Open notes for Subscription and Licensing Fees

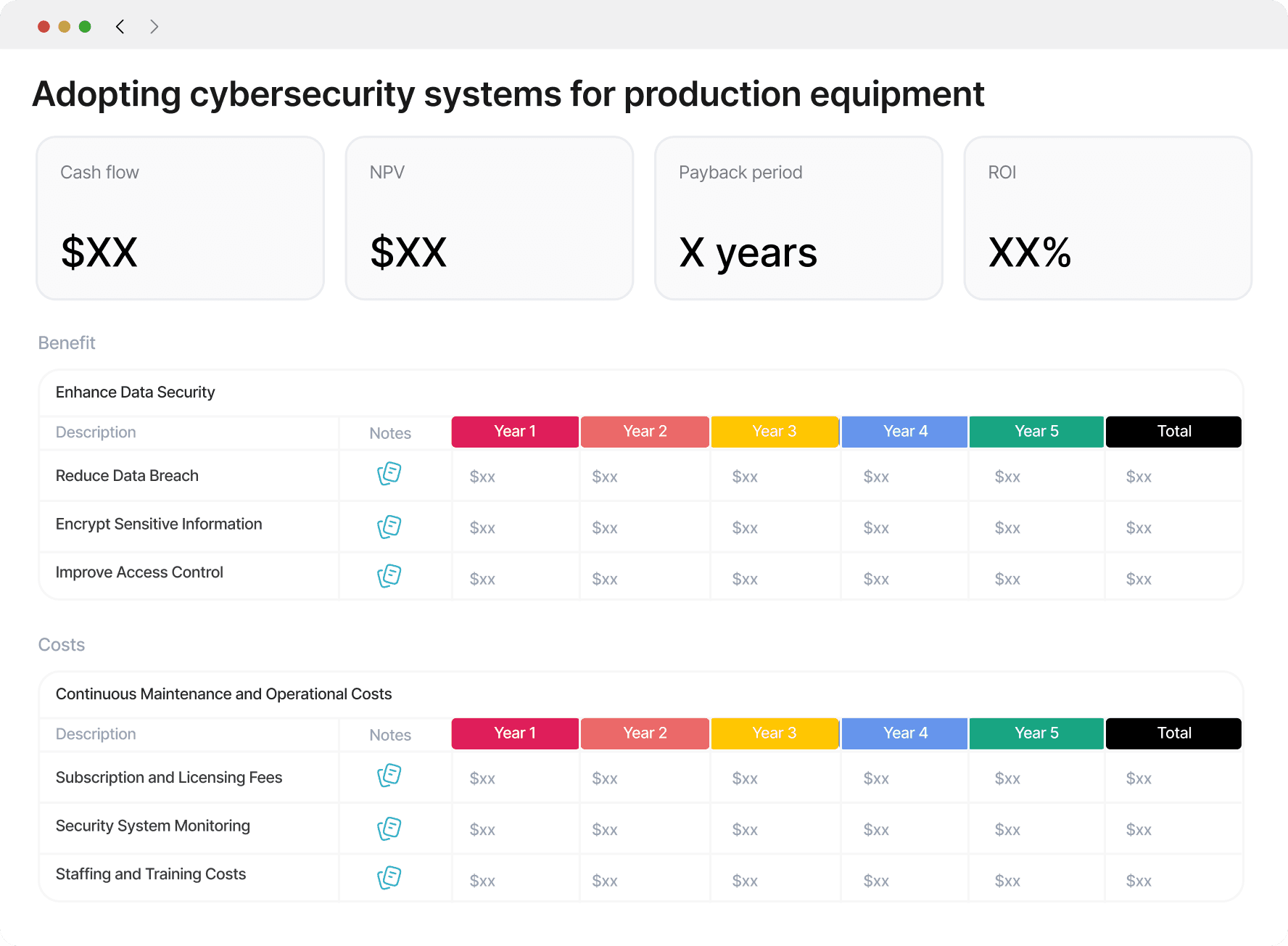389,776
